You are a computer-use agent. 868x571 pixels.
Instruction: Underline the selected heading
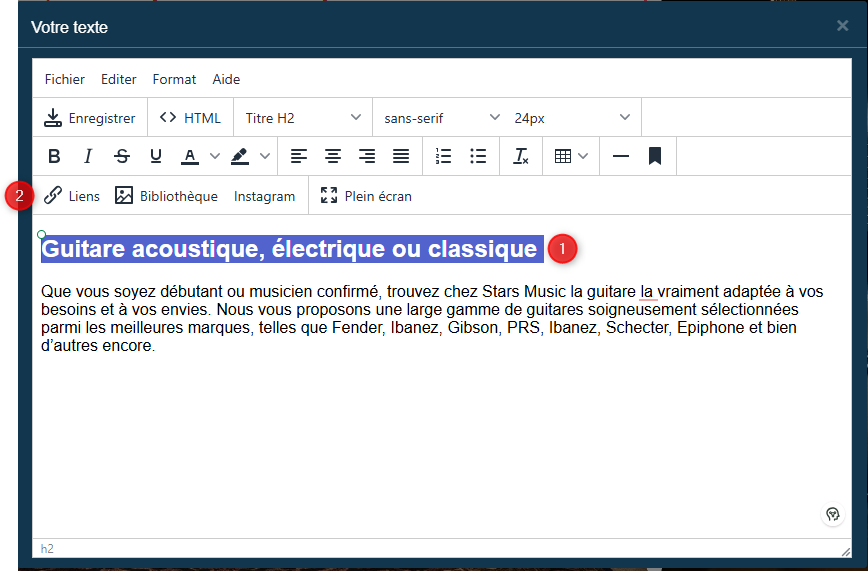coord(156,156)
